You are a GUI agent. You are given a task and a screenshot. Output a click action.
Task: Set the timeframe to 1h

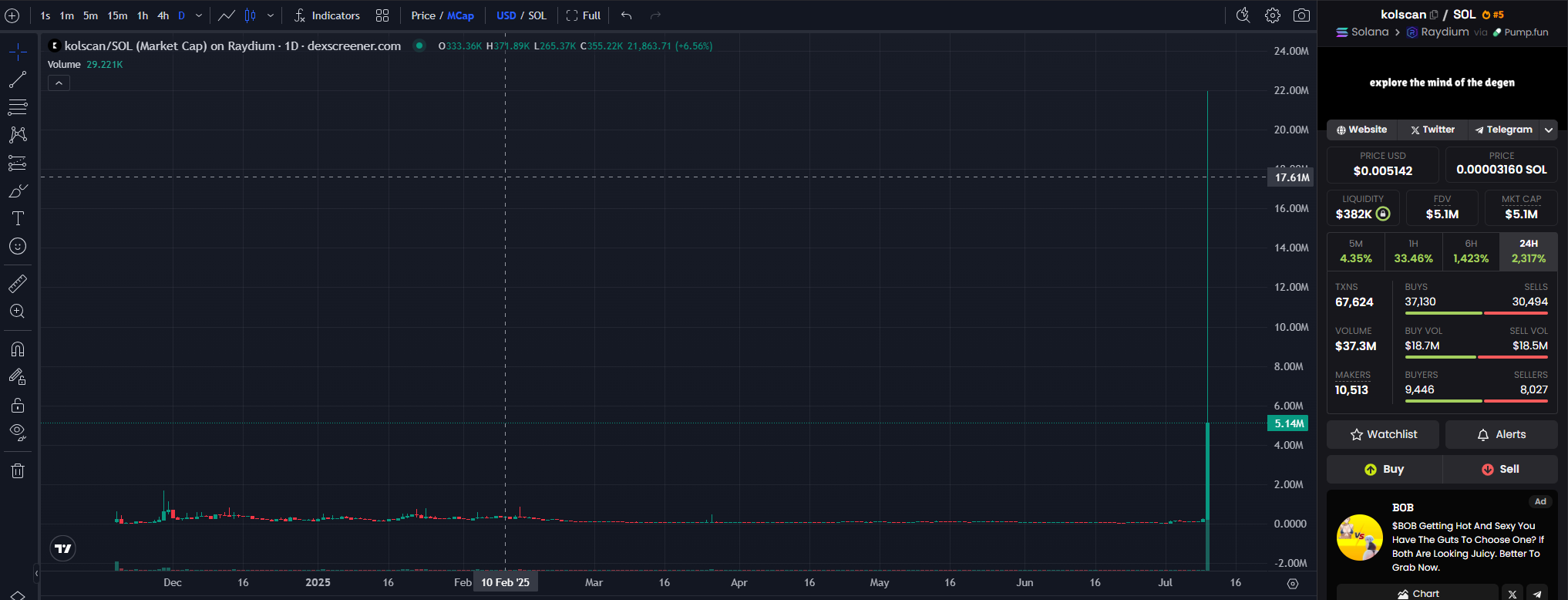click(143, 15)
